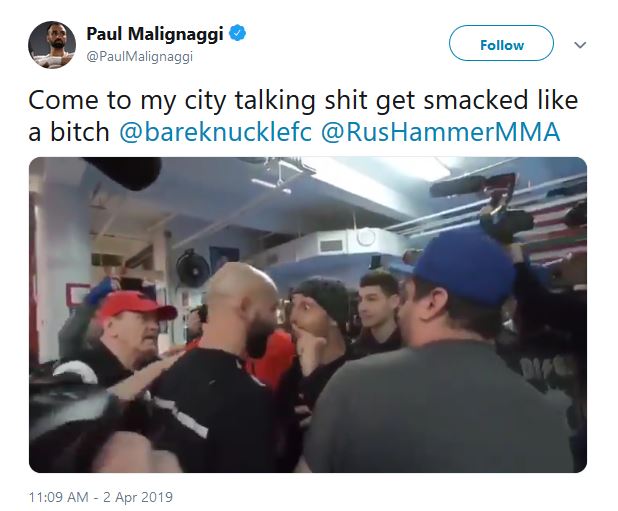Click the young man in background of video

pyautogui.click(x=378, y=307)
